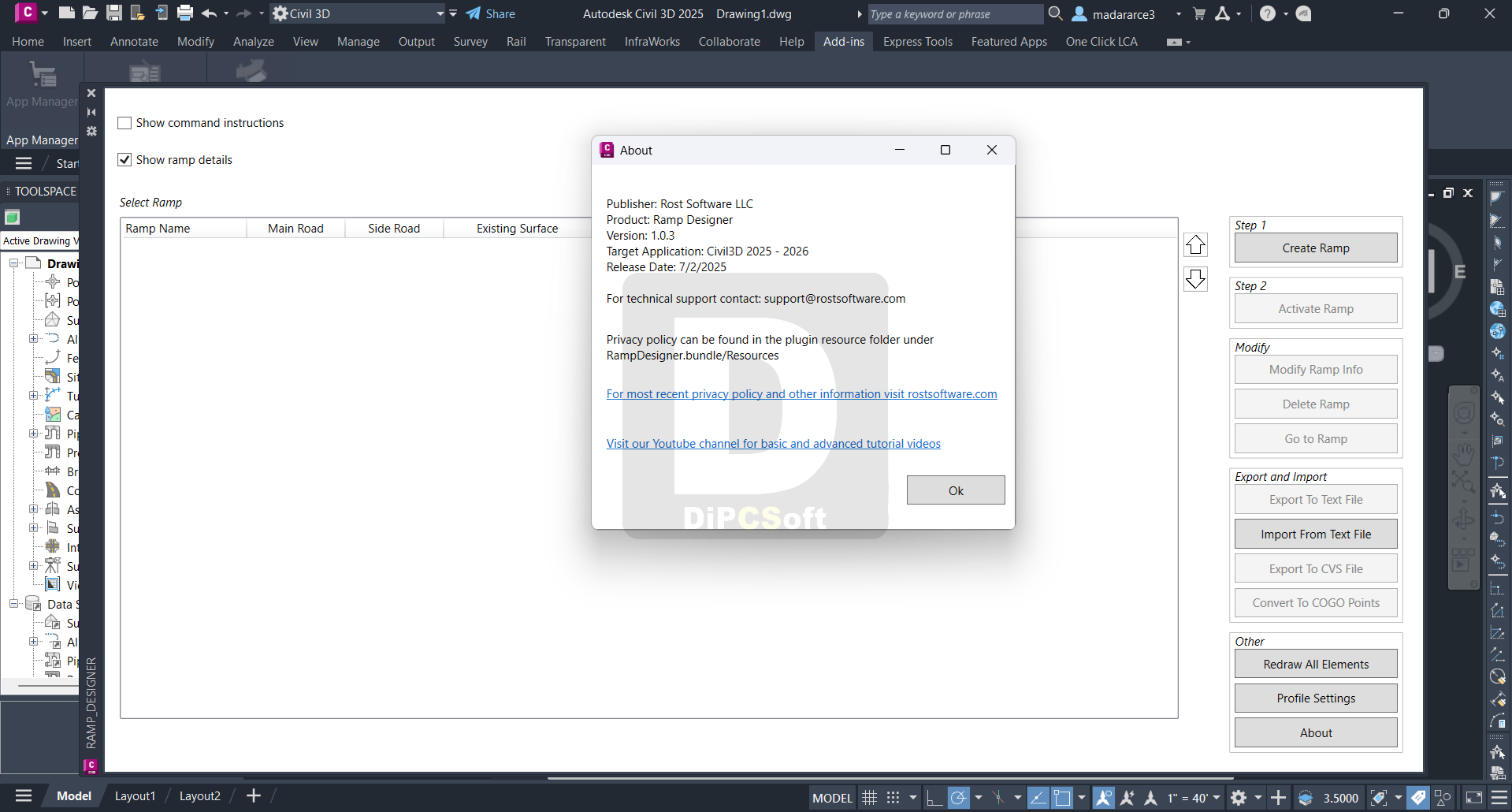Collapse the Drawing node in Toolspace tree
The height and width of the screenshot is (812, 1512).
(x=14, y=263)
